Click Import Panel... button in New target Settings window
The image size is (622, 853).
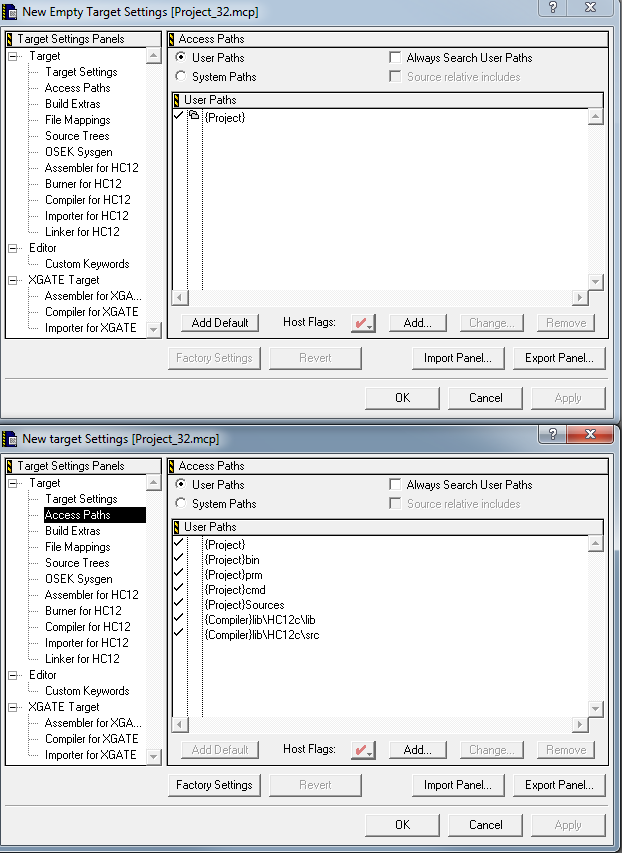pyautogui.click(x=458, y=785)
